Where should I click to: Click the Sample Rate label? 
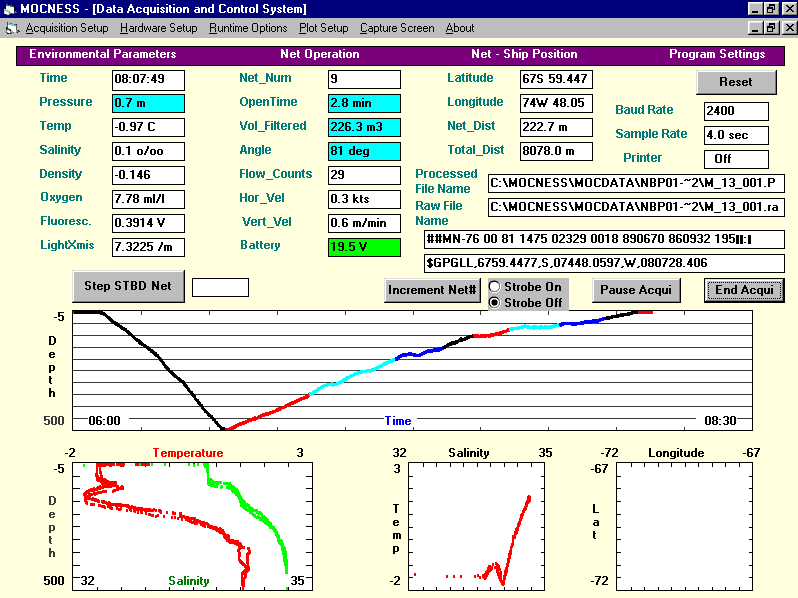(651, 134)
